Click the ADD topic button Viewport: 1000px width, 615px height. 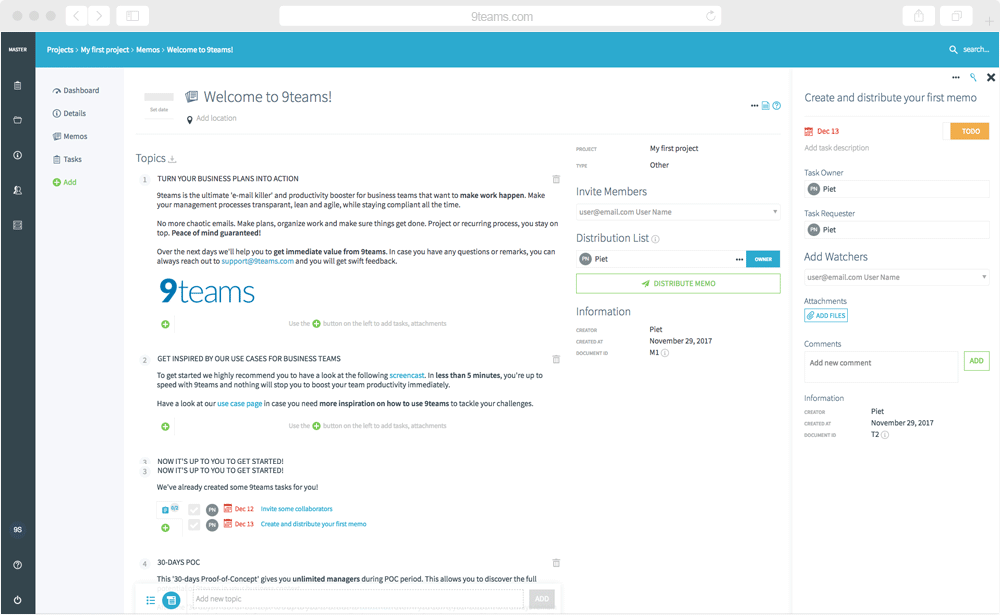click(x=541, y=599)
